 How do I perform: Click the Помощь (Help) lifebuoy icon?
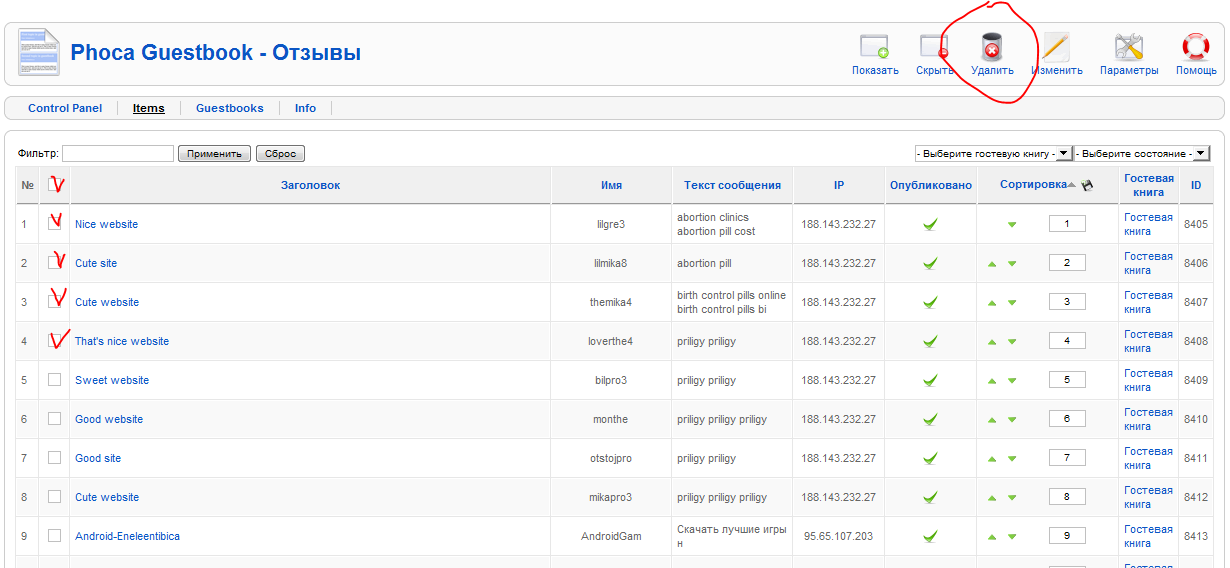click(1196, 48)
